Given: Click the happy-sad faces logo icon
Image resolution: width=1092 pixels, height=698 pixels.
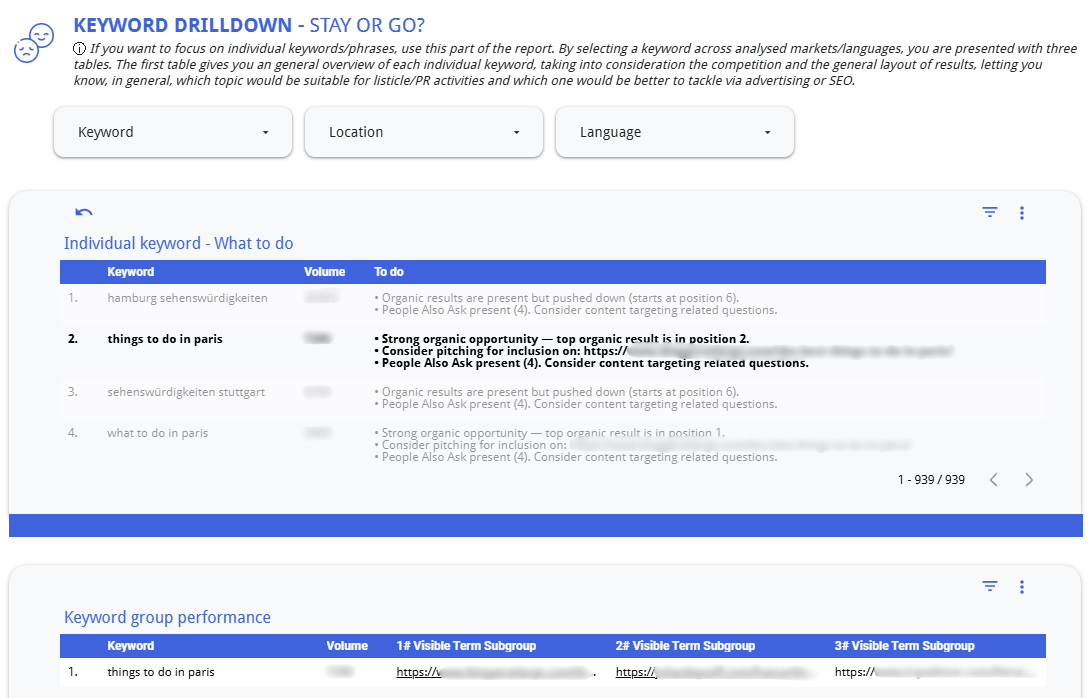Looking at the screenshot, I should (x=33, y=43).
